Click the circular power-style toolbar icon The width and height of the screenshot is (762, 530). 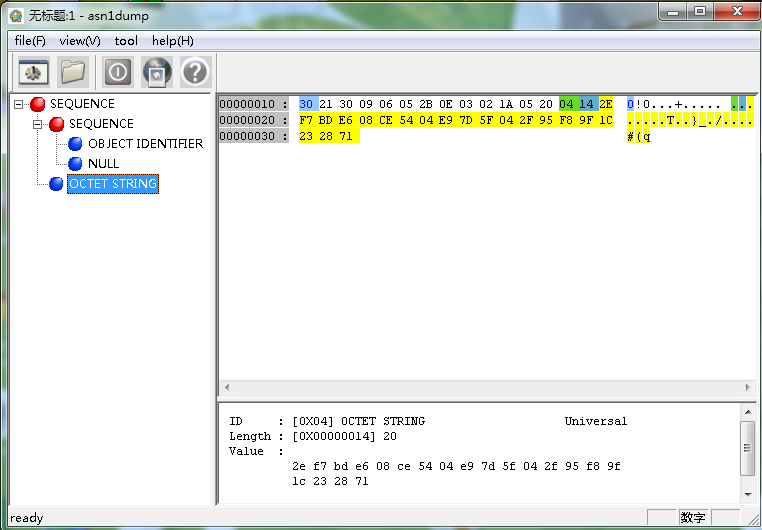click(118, 72)
